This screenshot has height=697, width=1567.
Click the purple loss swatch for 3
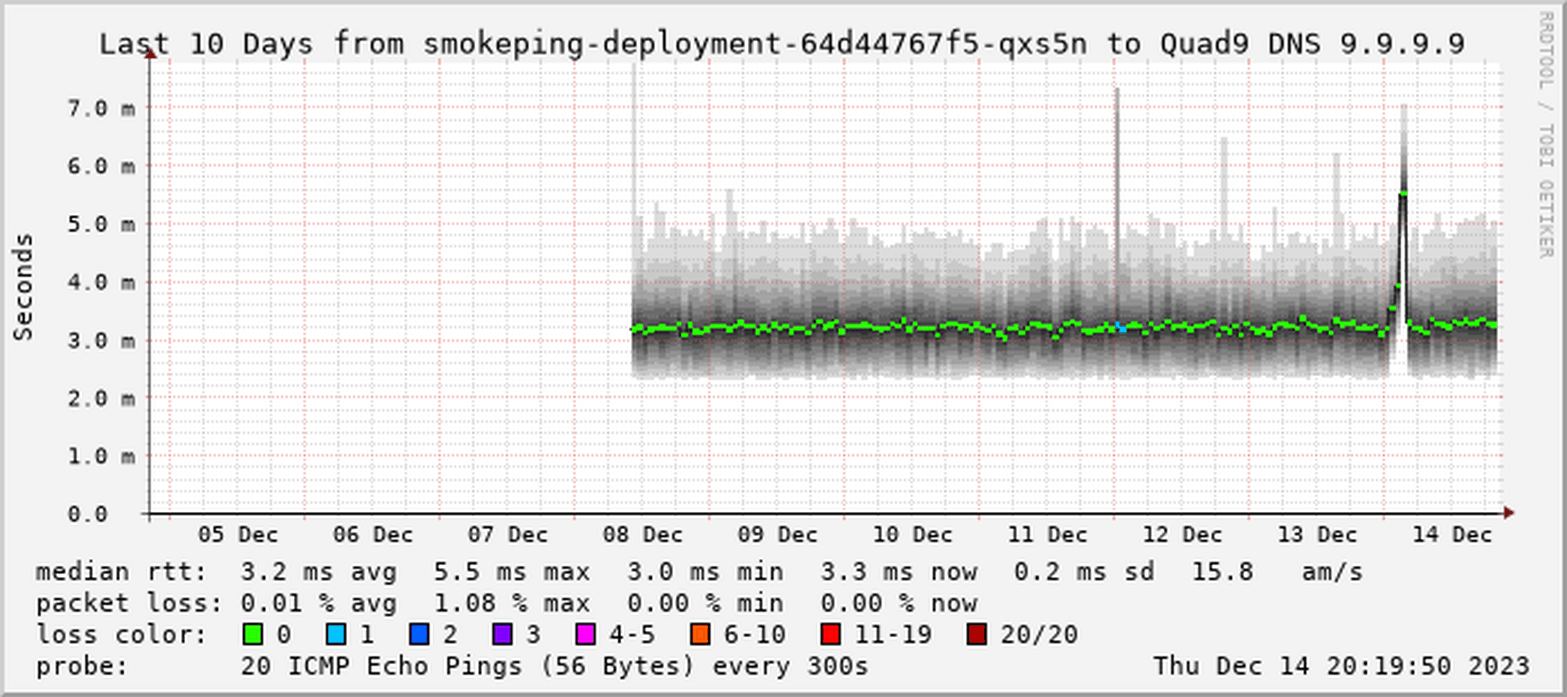click(x=503, y=634)
